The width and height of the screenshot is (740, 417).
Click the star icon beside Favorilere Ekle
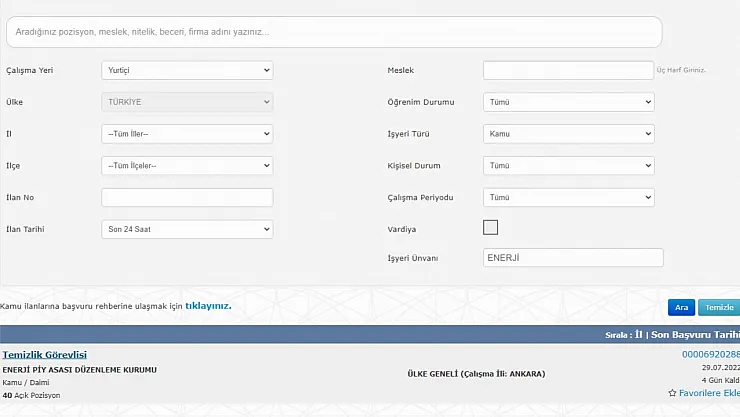(x=672, y=394)
